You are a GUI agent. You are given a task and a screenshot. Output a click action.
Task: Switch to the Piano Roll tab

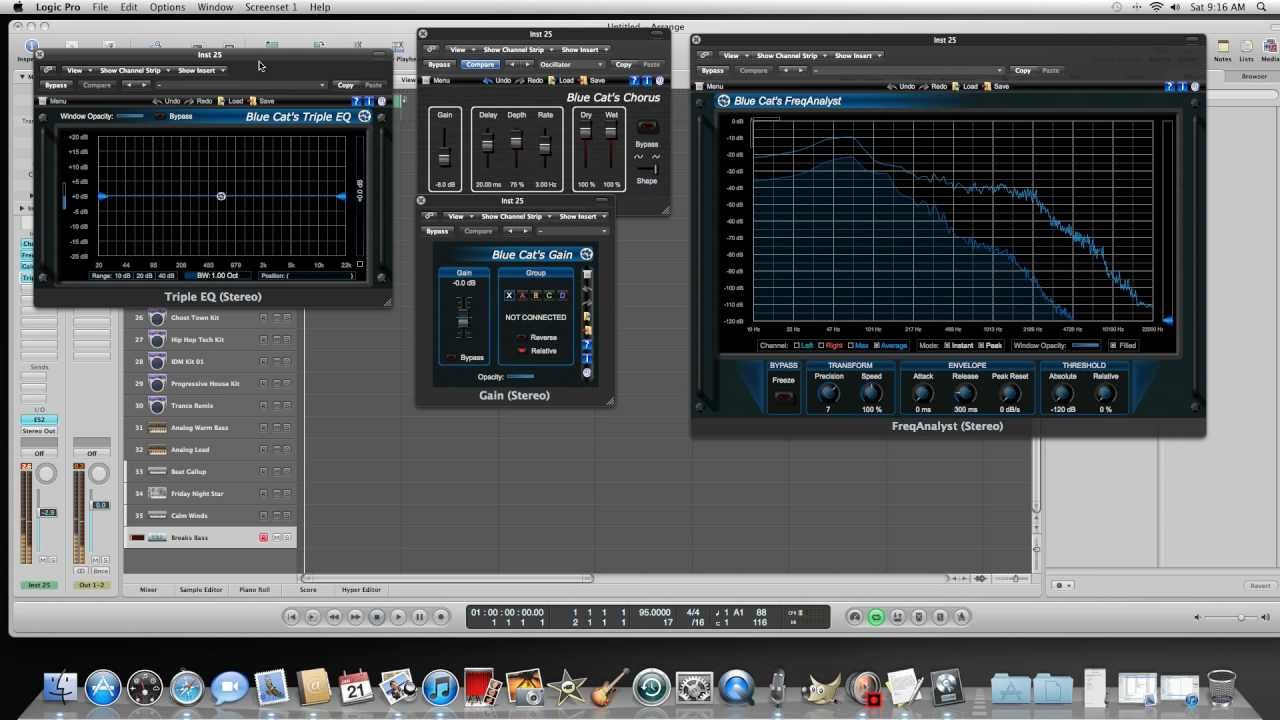[254, 590]
